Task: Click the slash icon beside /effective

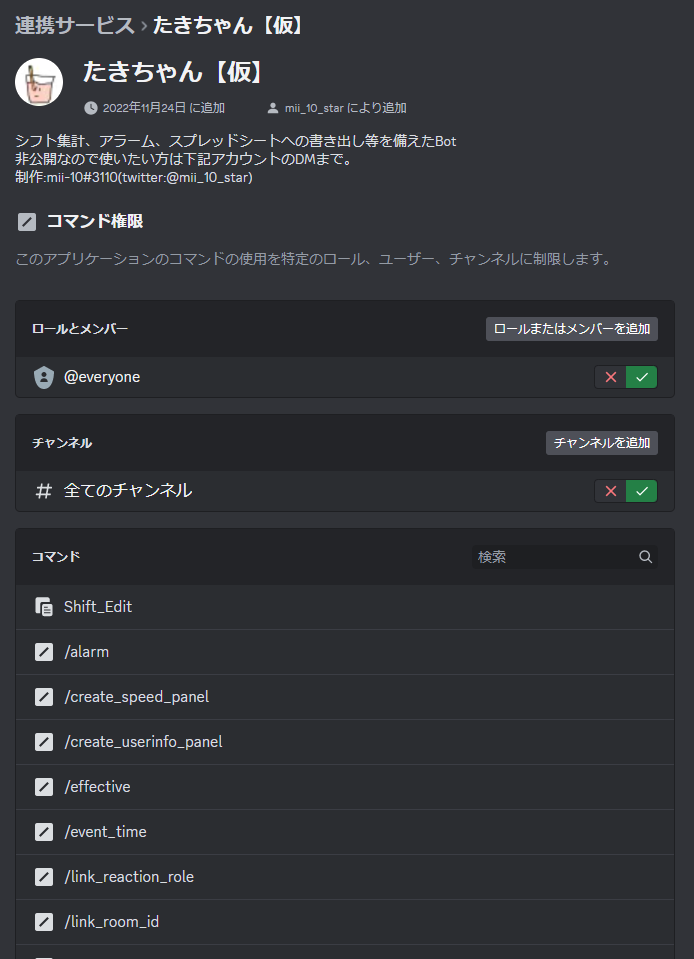Action: (44, 787)
